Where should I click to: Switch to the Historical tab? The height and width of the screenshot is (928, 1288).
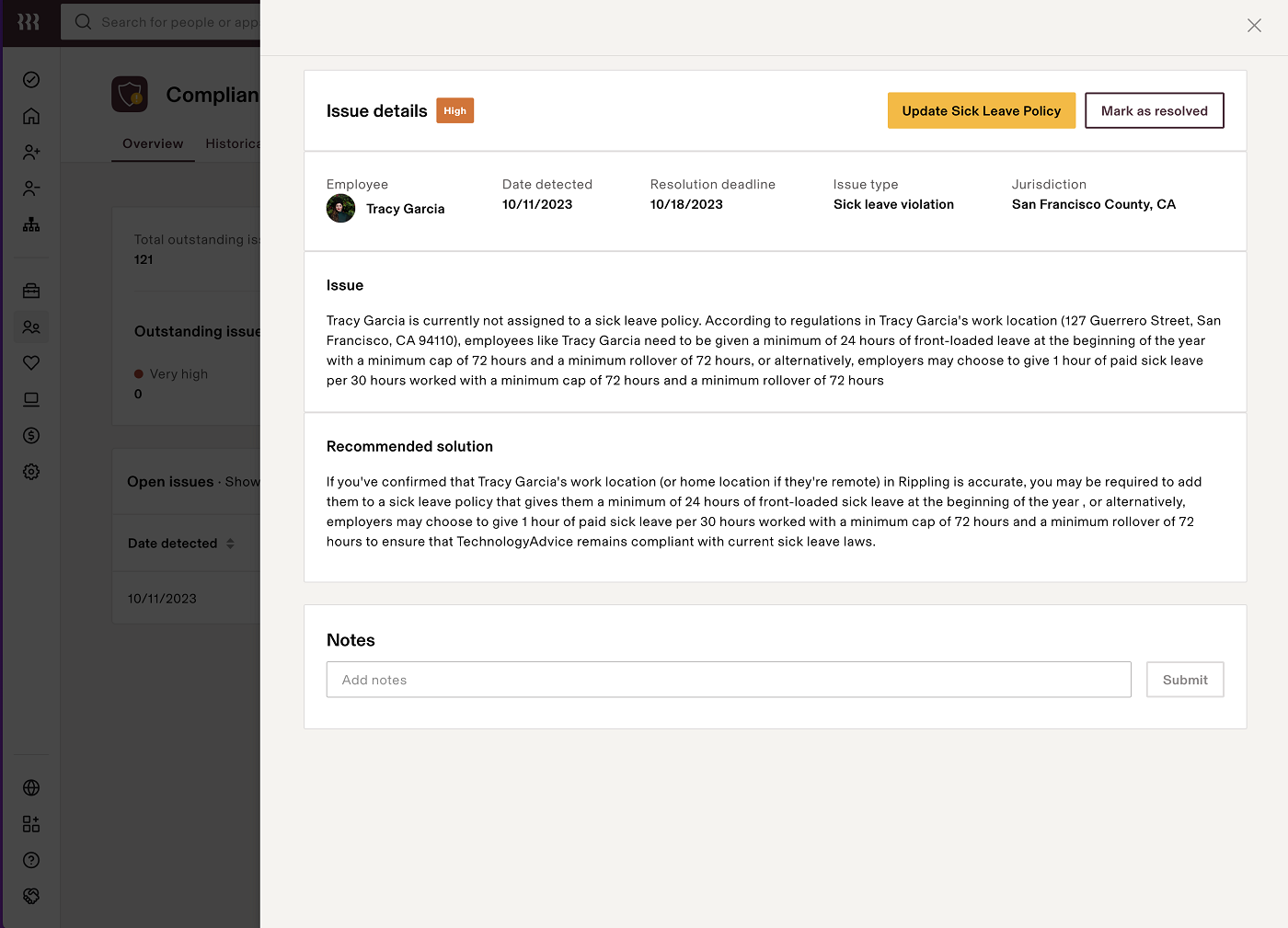click(233, 143)
